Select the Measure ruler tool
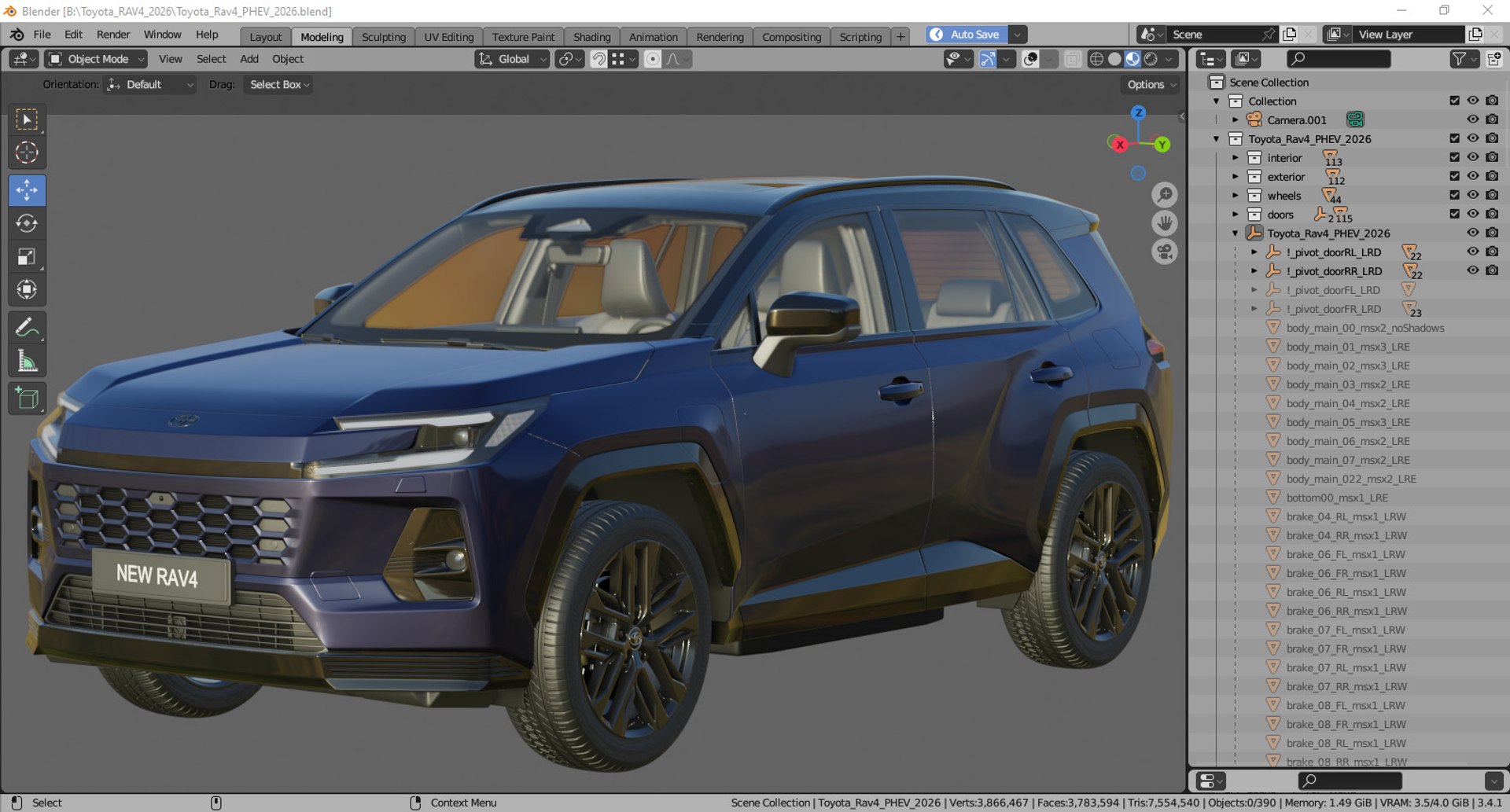The height and width of the screenshot is (812, 1510). click(27, 361)
